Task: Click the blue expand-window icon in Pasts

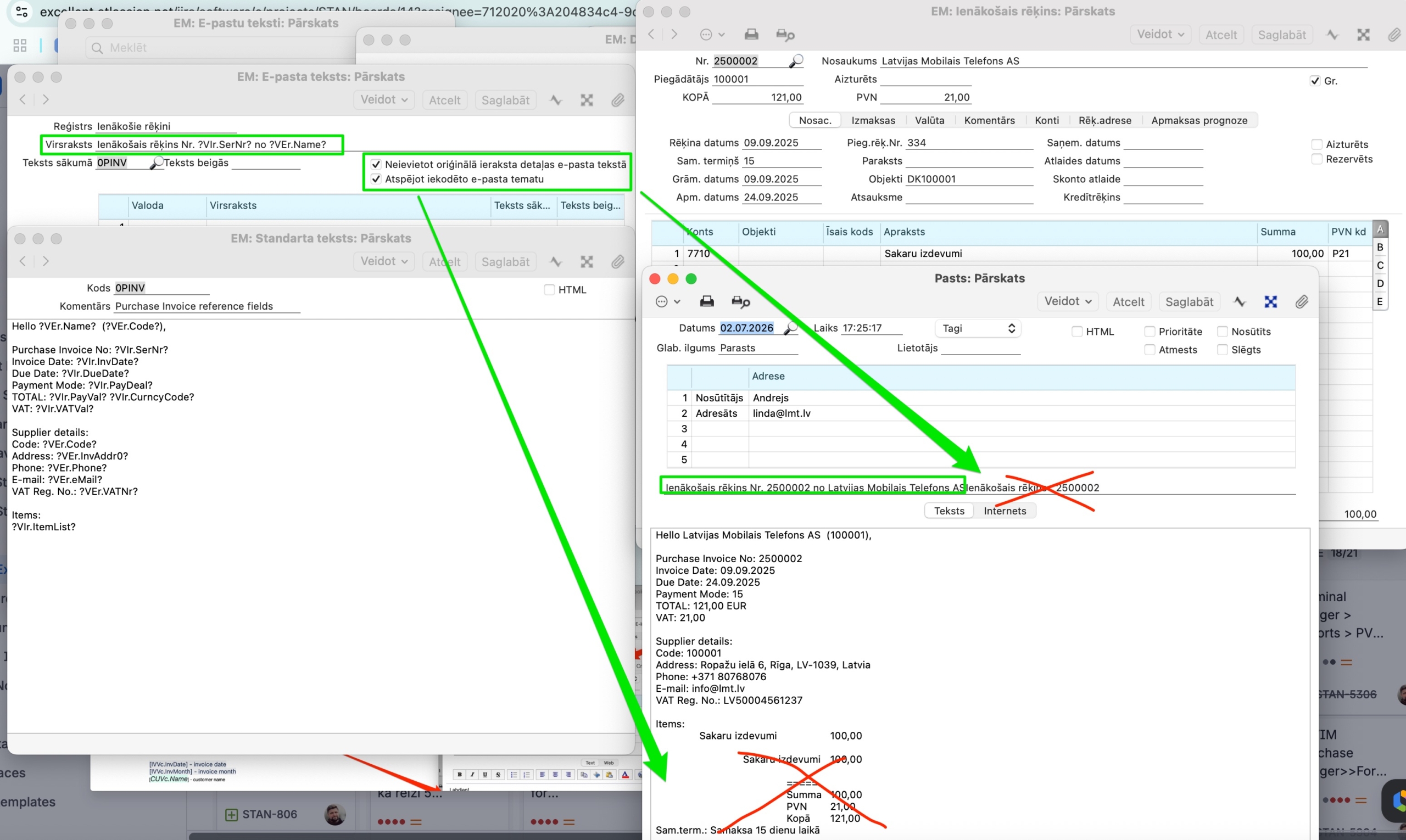Action: point(1270,302)
